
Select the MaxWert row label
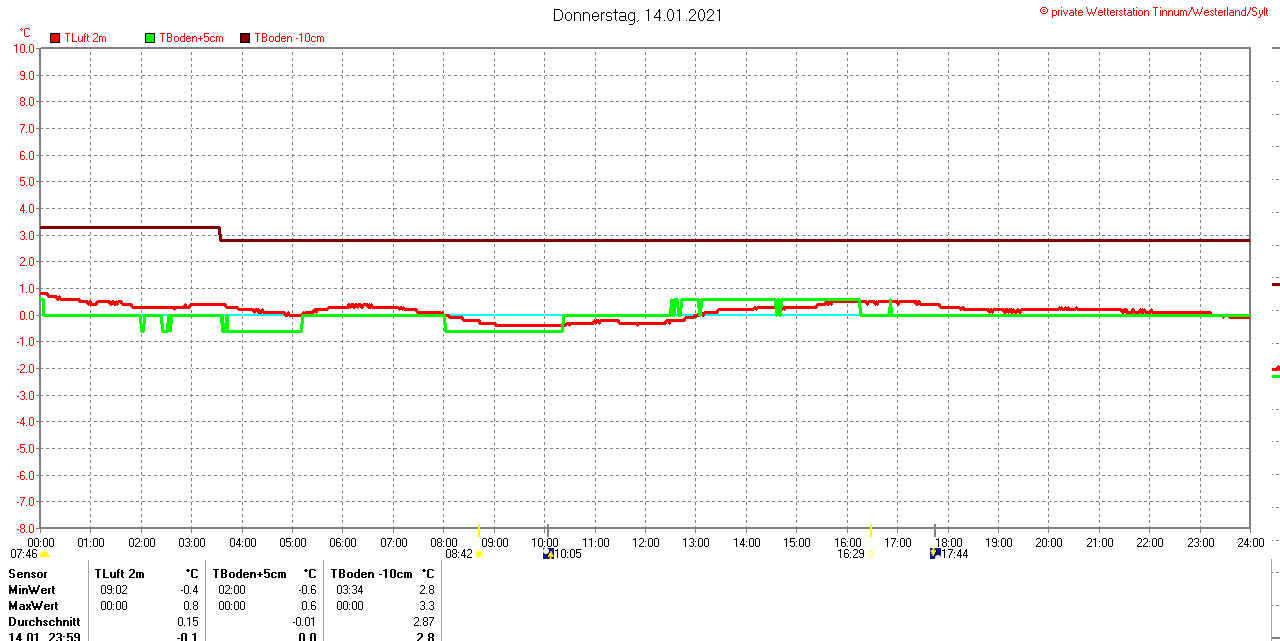click(33, 606)
